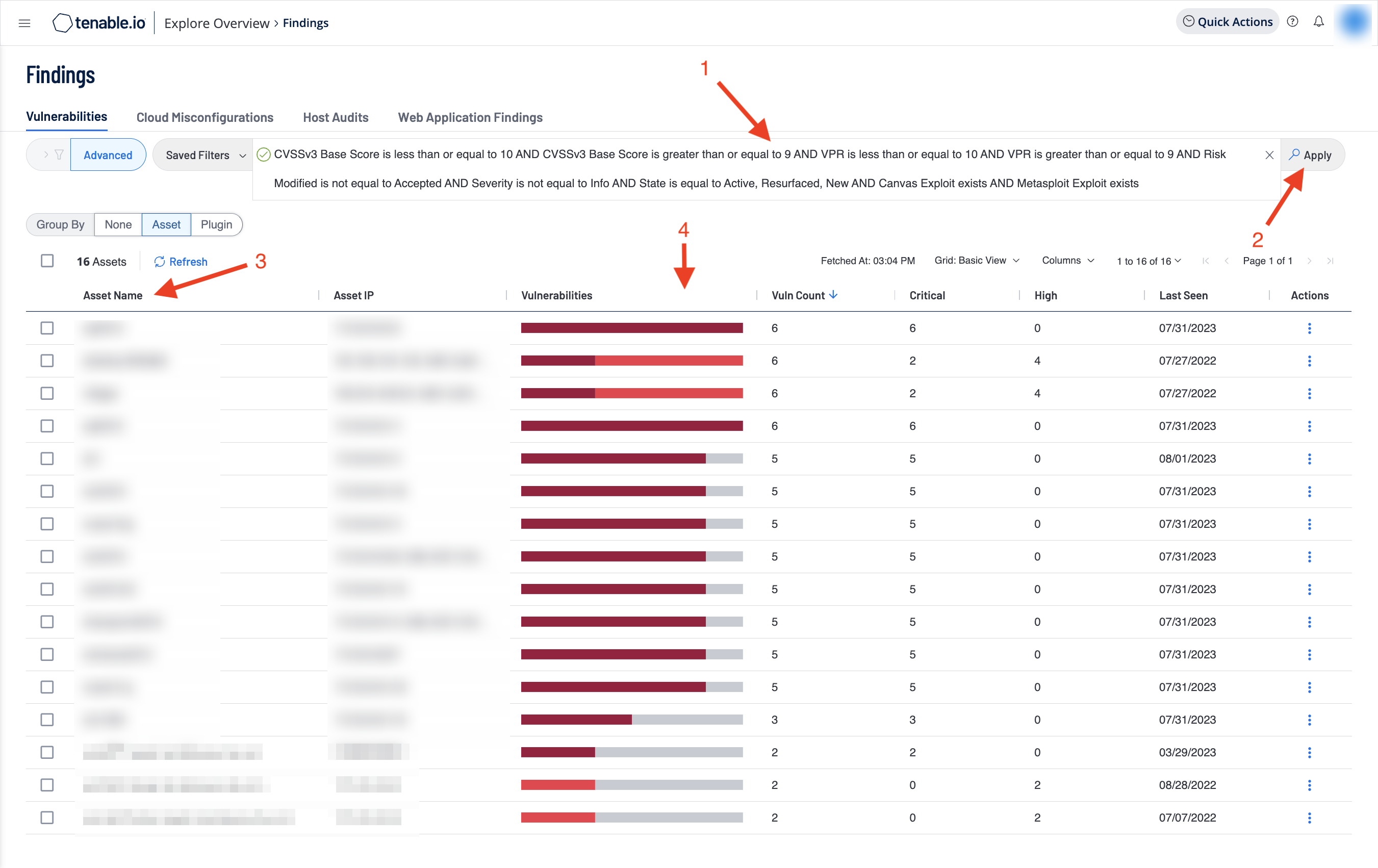
Task: Expand the filter panel chevron
Action: [x=46, y=155]
